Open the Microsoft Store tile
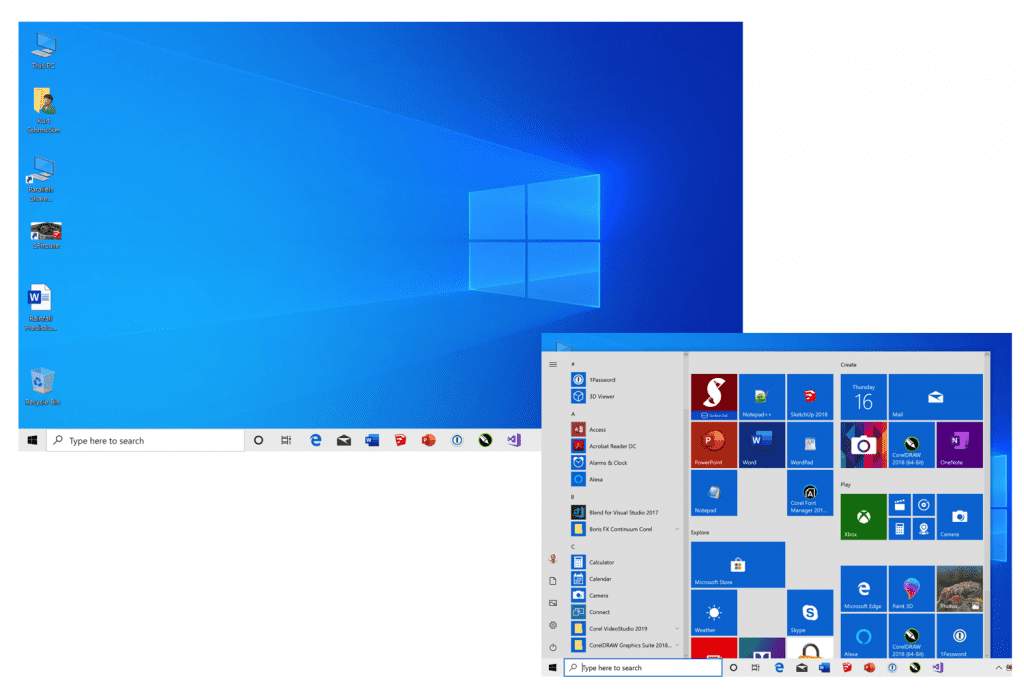 pyautogui.click(x=738, y=564)
